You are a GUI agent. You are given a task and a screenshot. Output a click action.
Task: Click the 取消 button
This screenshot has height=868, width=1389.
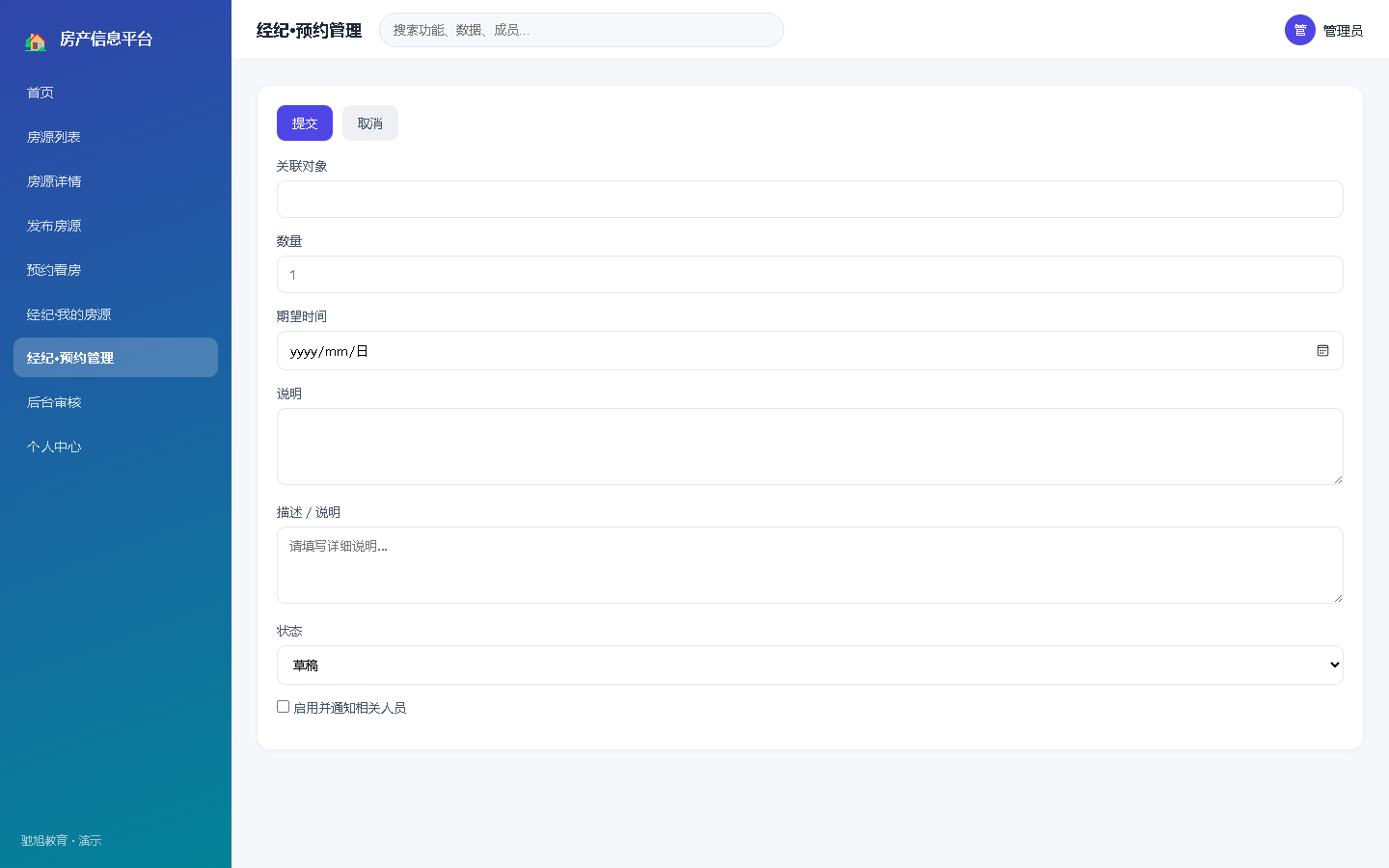tap(370, 123)
